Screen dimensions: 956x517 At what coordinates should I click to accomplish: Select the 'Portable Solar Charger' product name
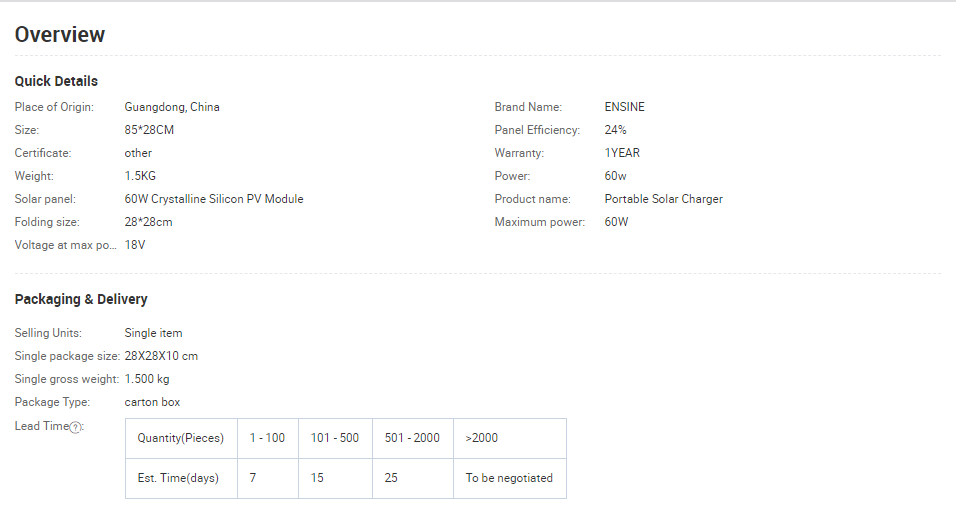point(663,199)
